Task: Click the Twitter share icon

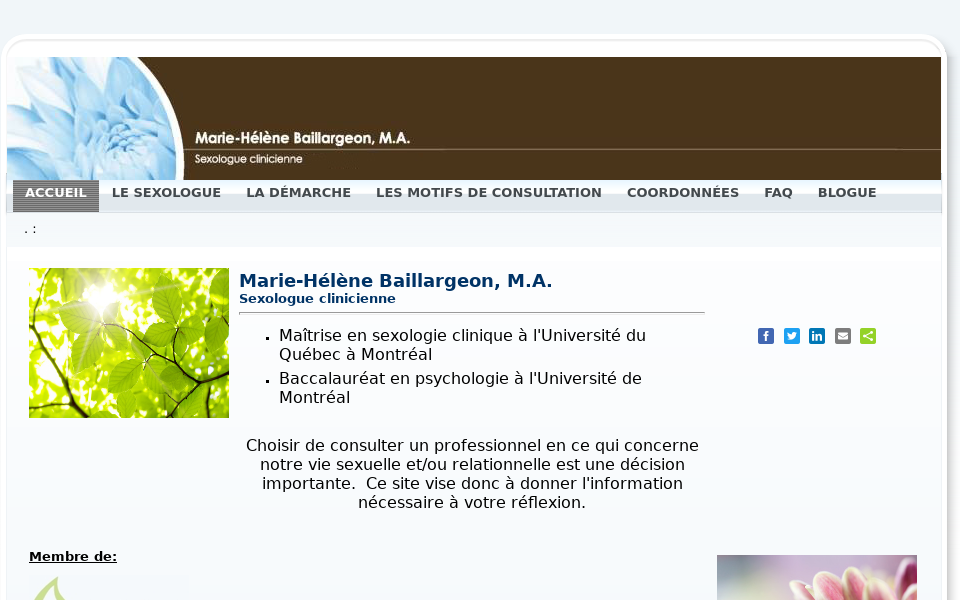Action: click(x=792, y=336)
